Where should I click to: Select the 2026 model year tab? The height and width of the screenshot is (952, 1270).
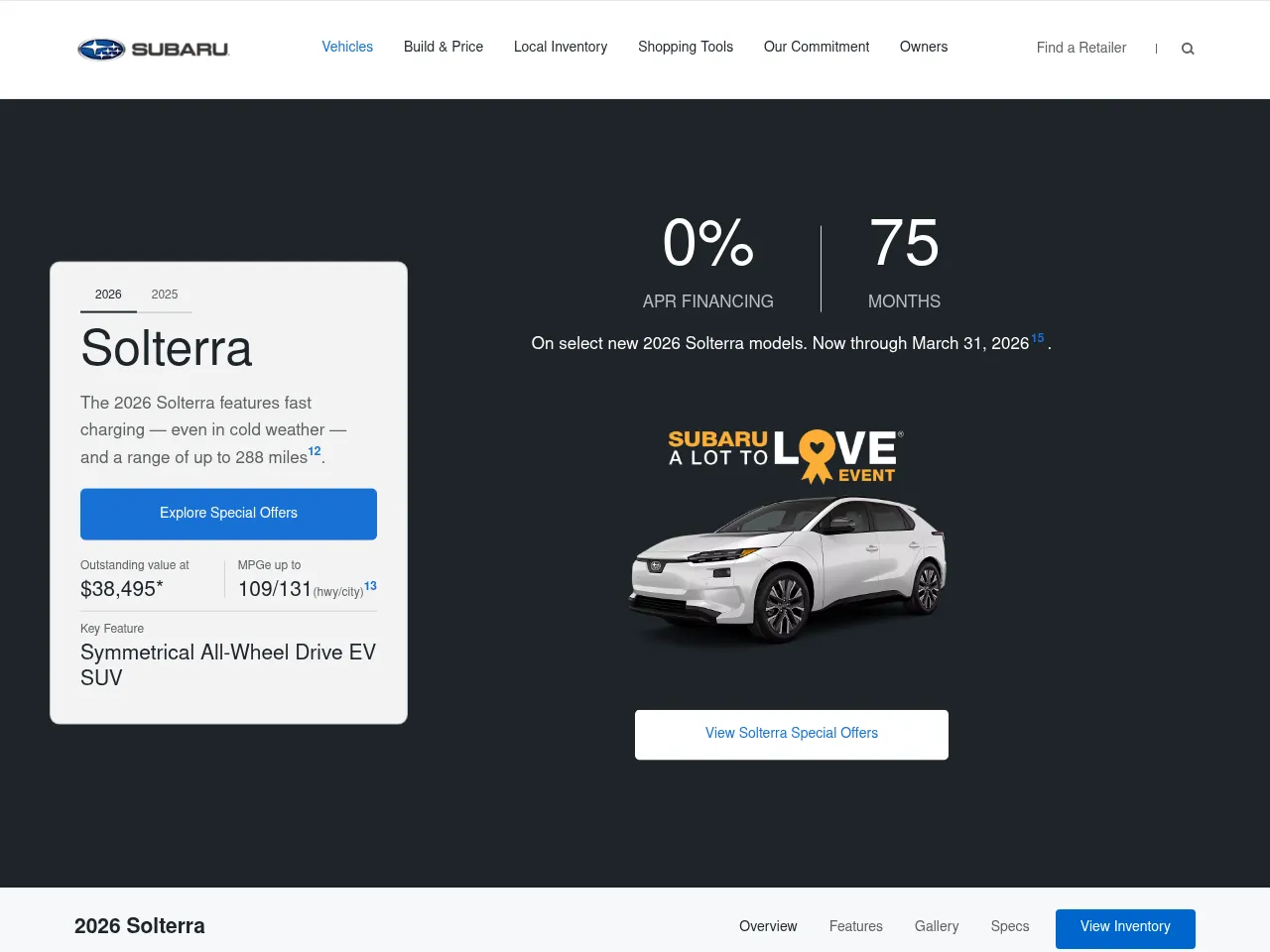(108, 295)
